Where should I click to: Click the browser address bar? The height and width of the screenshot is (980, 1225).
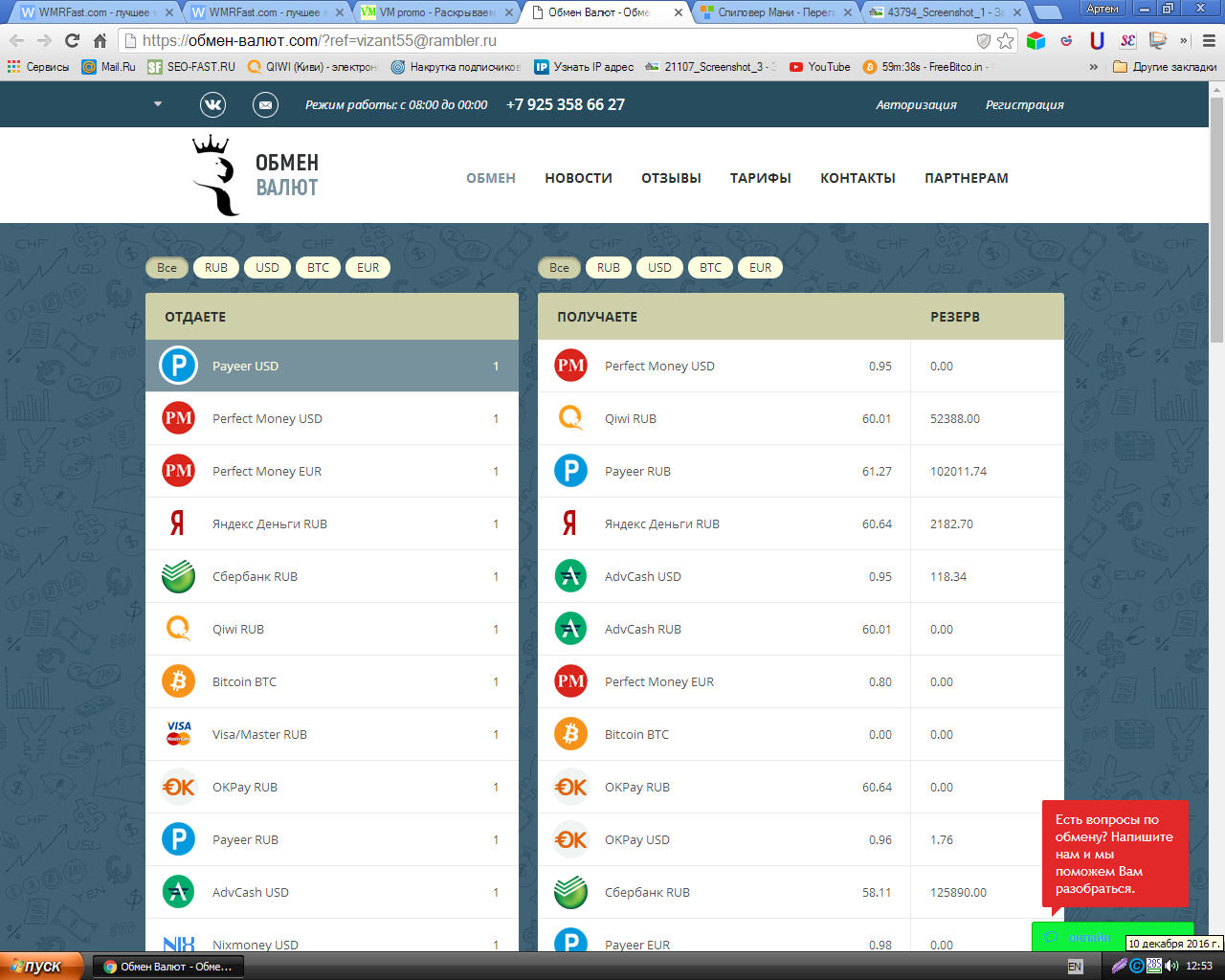coord(555,40)
